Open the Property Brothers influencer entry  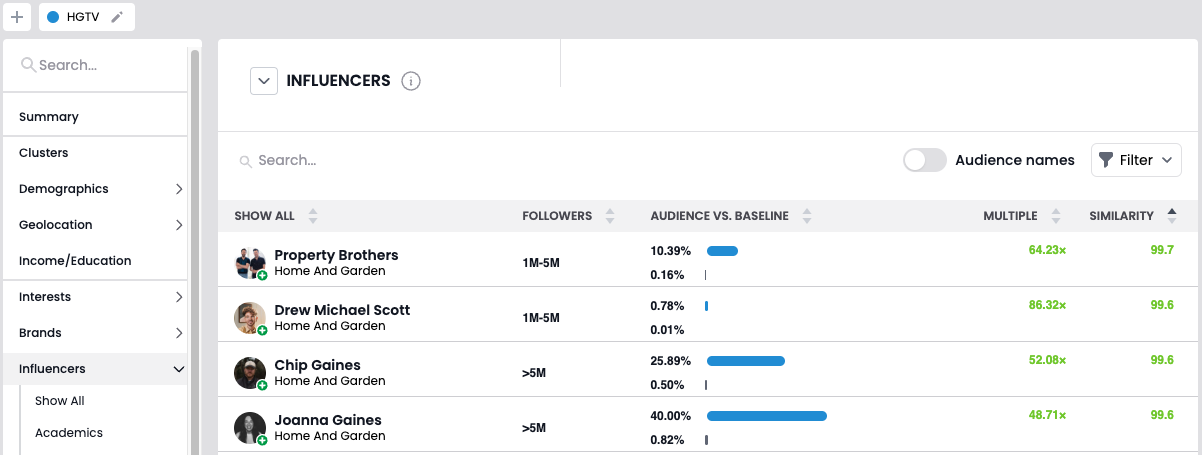tap(336, 255)
